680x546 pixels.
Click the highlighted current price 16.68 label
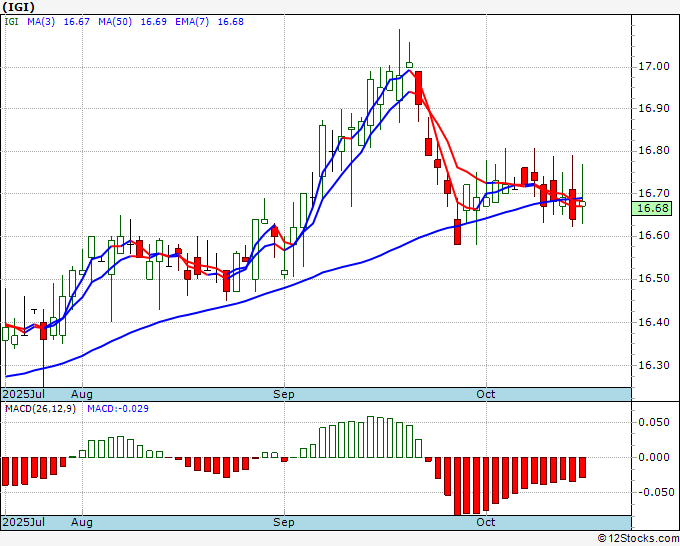[x=653, y=208]
